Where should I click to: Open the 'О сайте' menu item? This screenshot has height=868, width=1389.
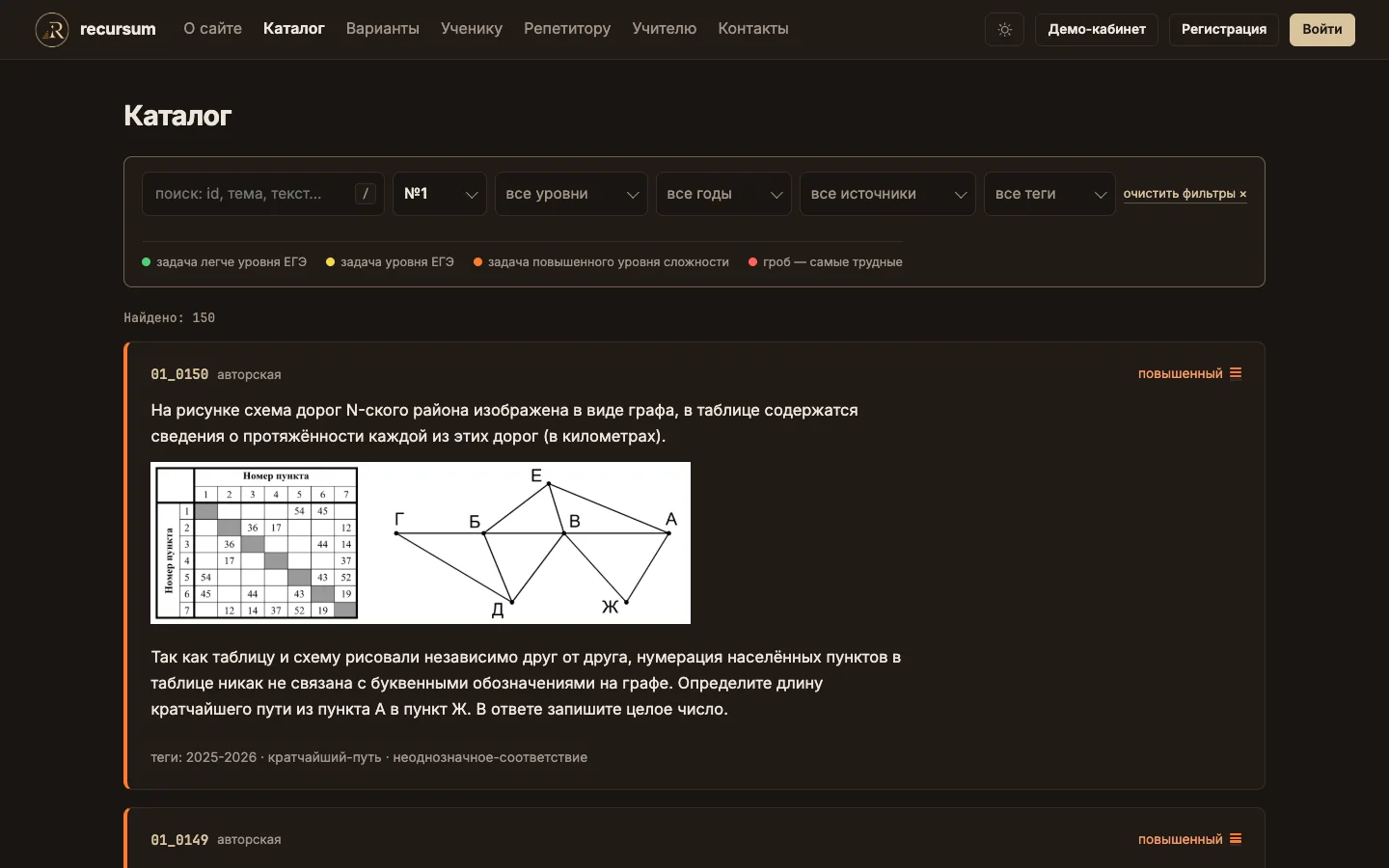tap(213, 29)
